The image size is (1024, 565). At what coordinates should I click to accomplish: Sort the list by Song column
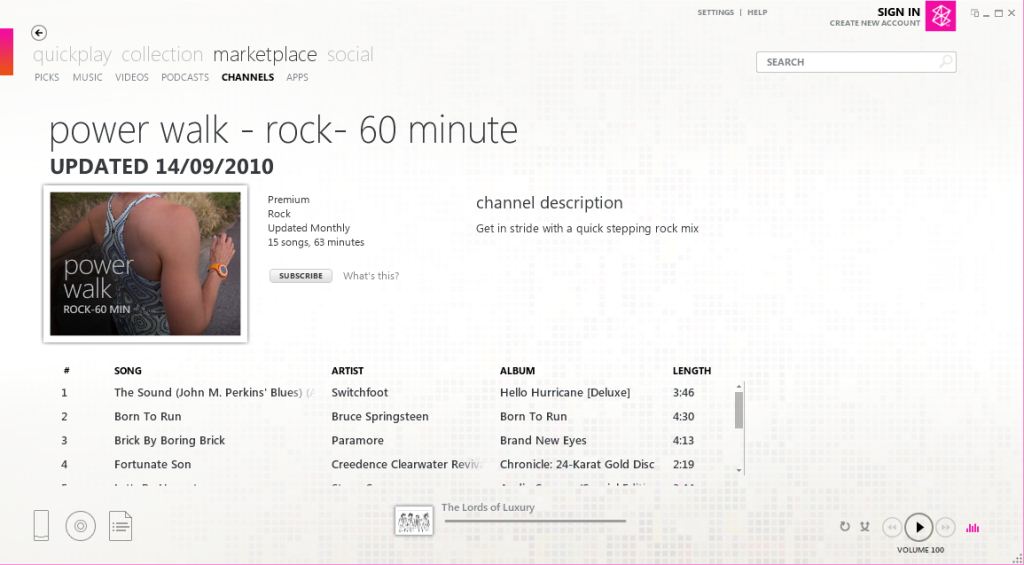(128, 370)
